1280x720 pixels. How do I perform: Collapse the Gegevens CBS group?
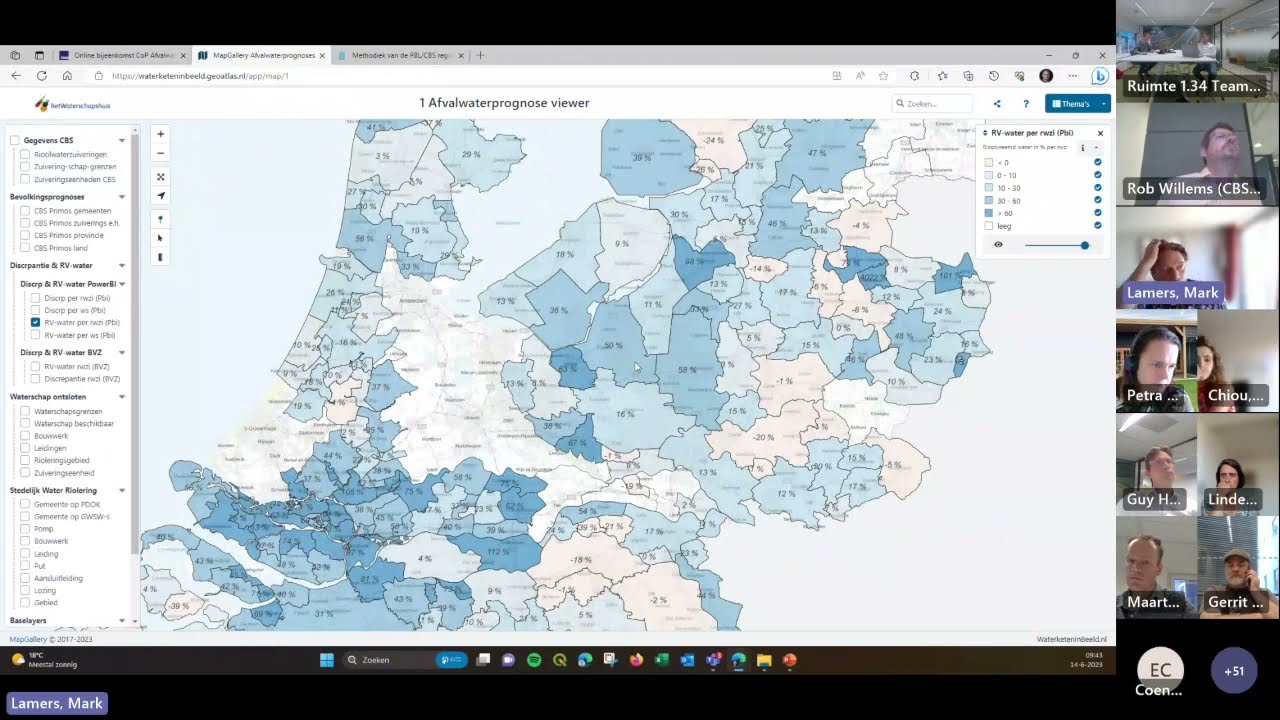(x=122, y=141)
